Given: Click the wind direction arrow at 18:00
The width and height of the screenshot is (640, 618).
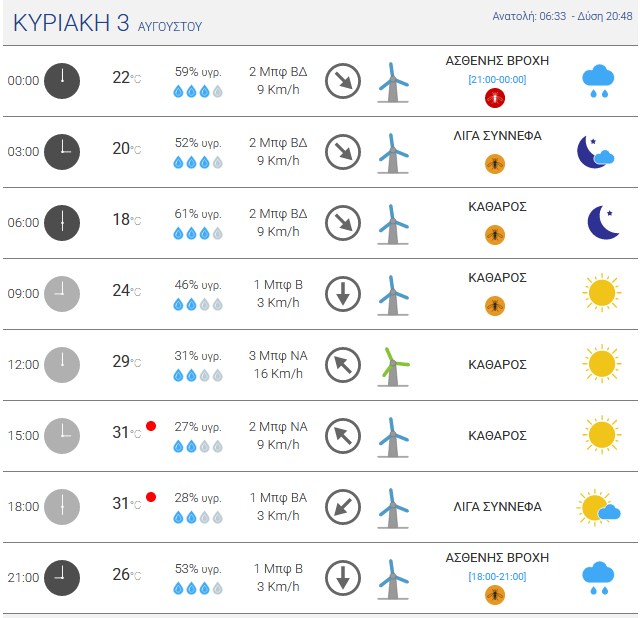Looking at the screenshot, I should coord(343,507).
